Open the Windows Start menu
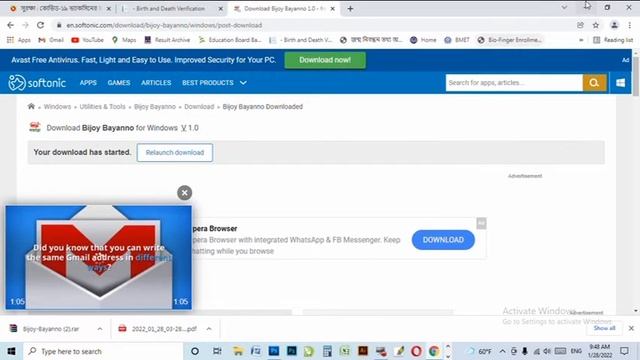This screenshot has width=640, height=360. [11, 351]
